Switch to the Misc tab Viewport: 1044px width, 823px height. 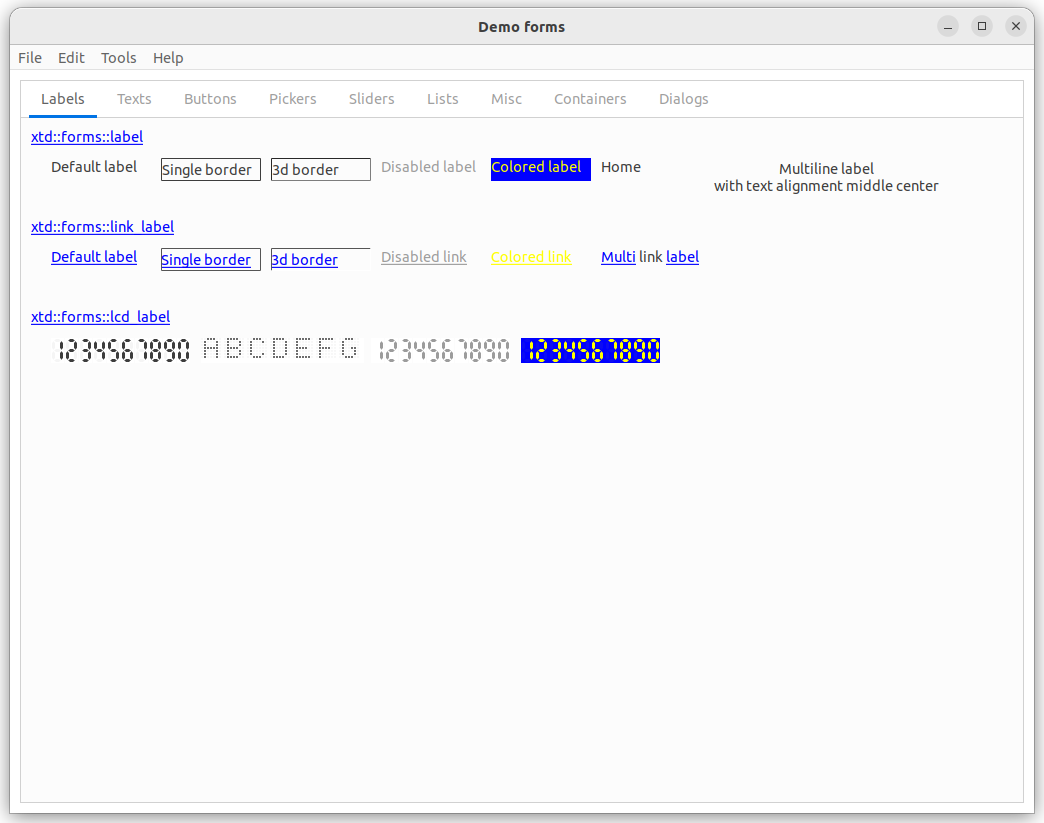point(506,99)
